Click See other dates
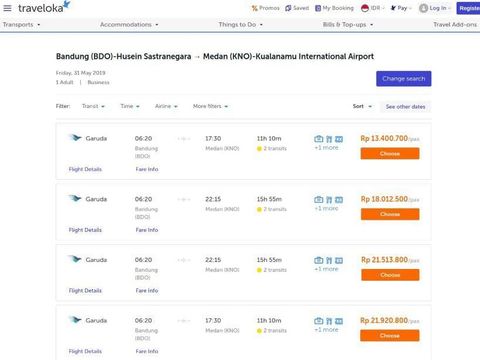The width and height of the screenshot is (480, 360). click(x=405, y=107)
